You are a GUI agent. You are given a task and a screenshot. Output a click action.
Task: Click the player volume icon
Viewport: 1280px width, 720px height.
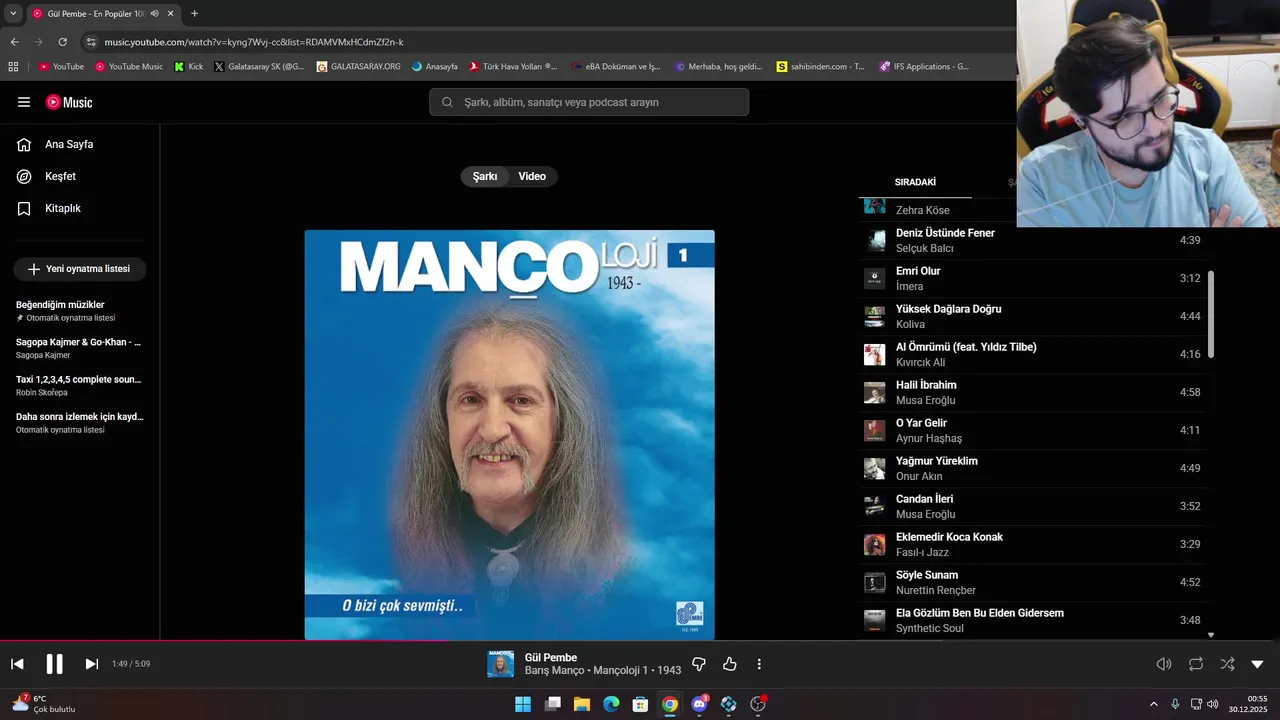click(1164, 664)
